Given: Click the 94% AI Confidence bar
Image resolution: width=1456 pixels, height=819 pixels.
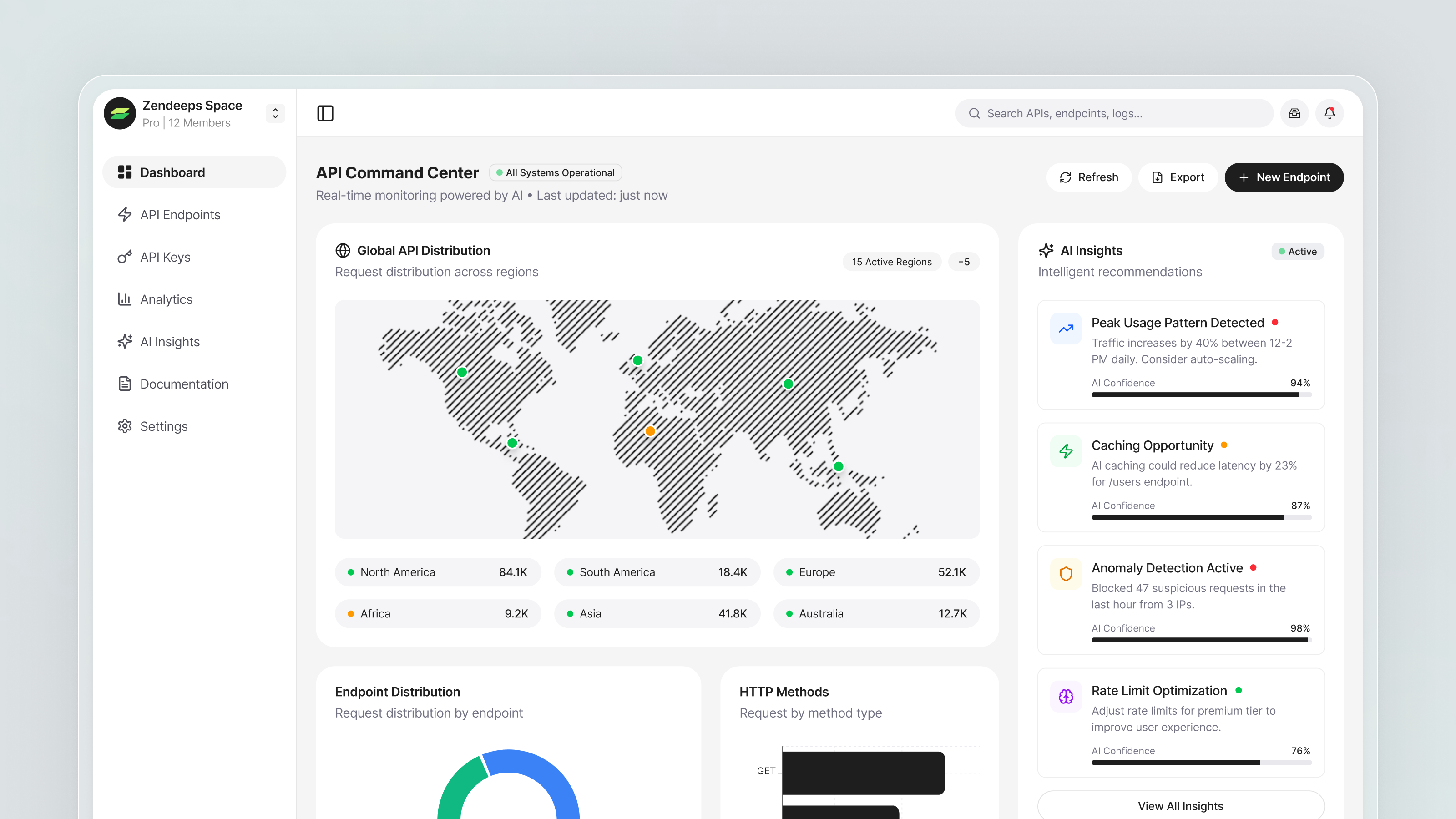Looking at the screenshot, I should 1201,394.
